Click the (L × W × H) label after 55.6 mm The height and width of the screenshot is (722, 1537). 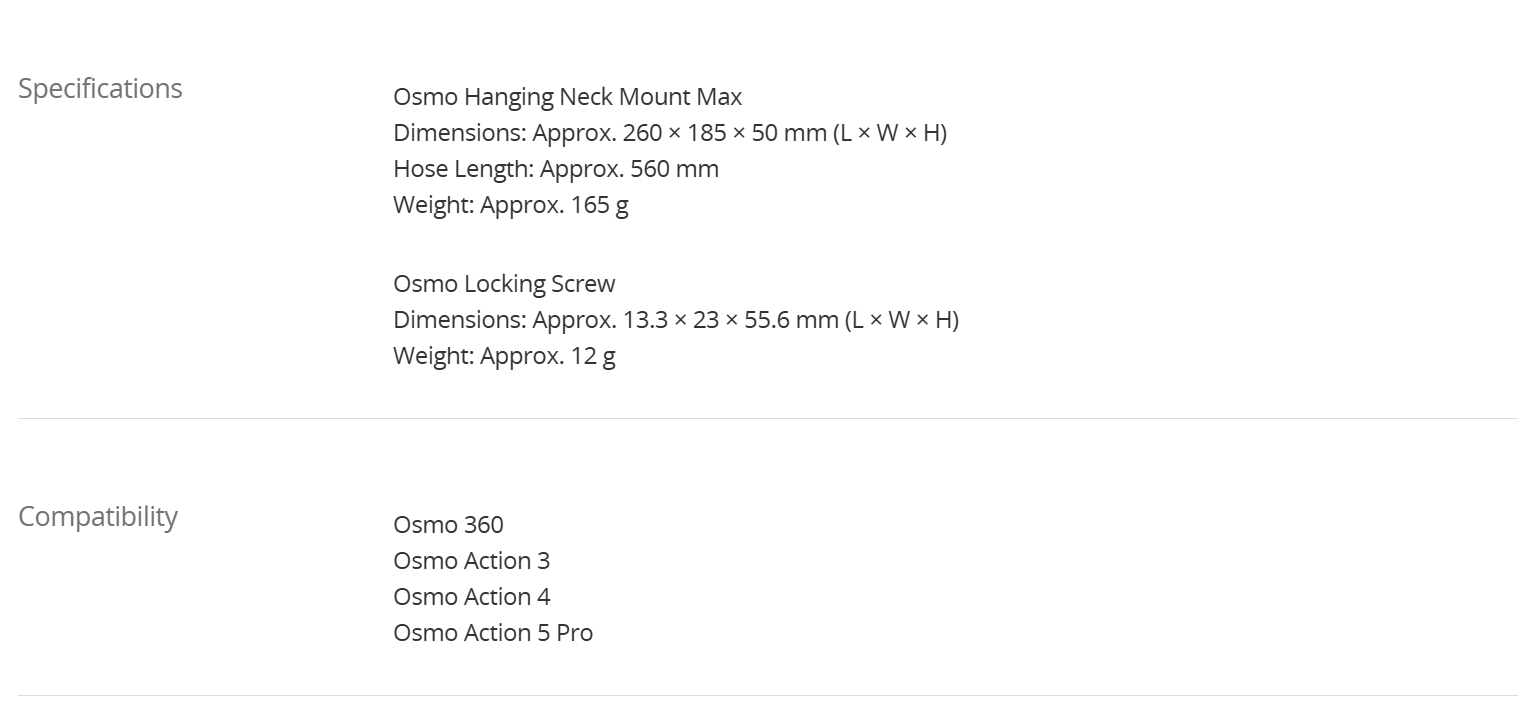(902, 320)
